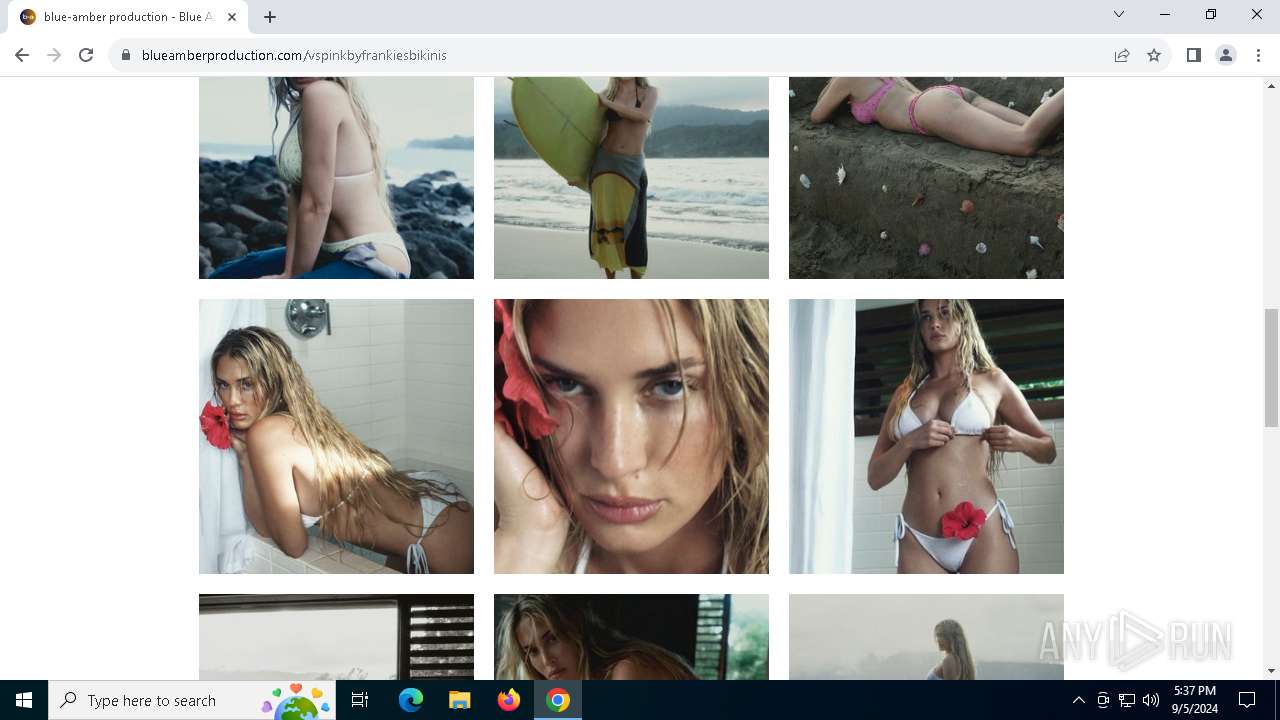Click the forward navigation arrow
Viewport: 1280px width, 720px height.
coord(54,55)
